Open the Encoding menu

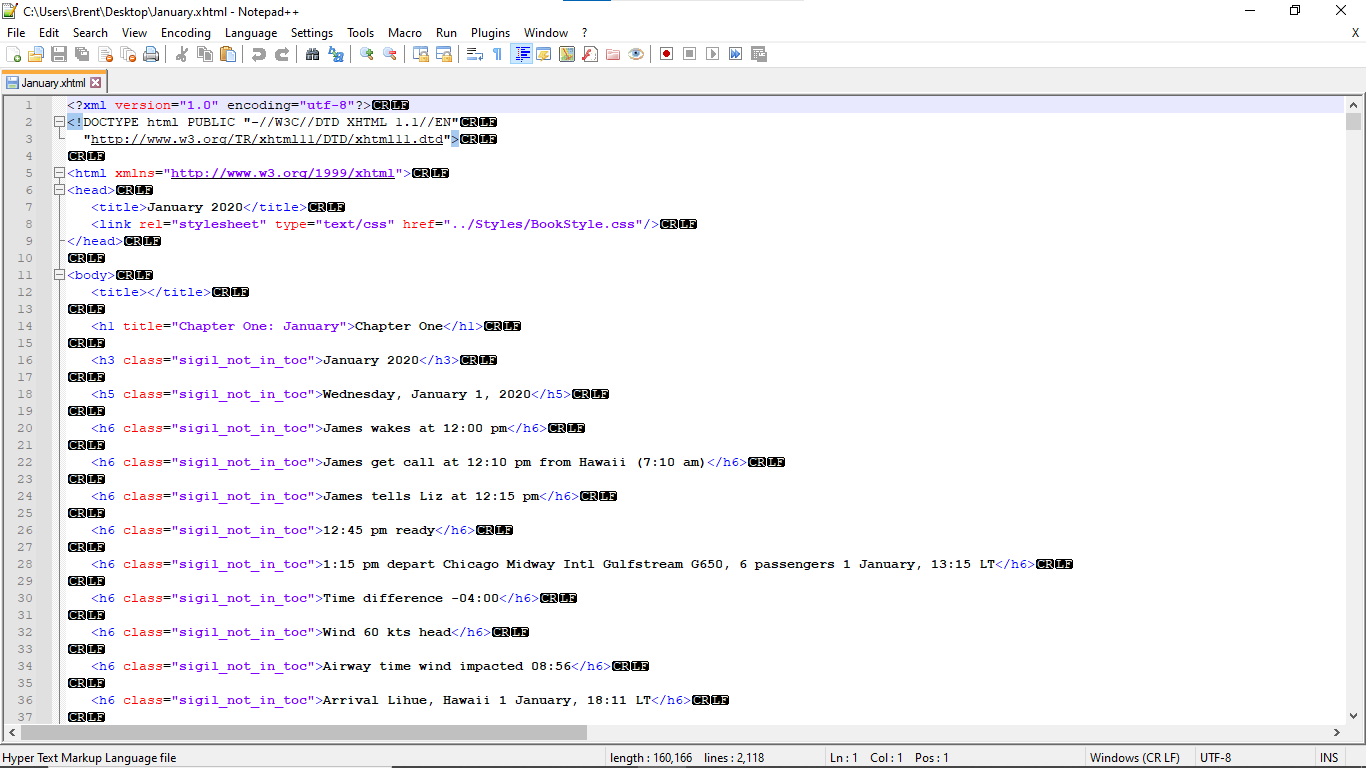click(186, 33)
